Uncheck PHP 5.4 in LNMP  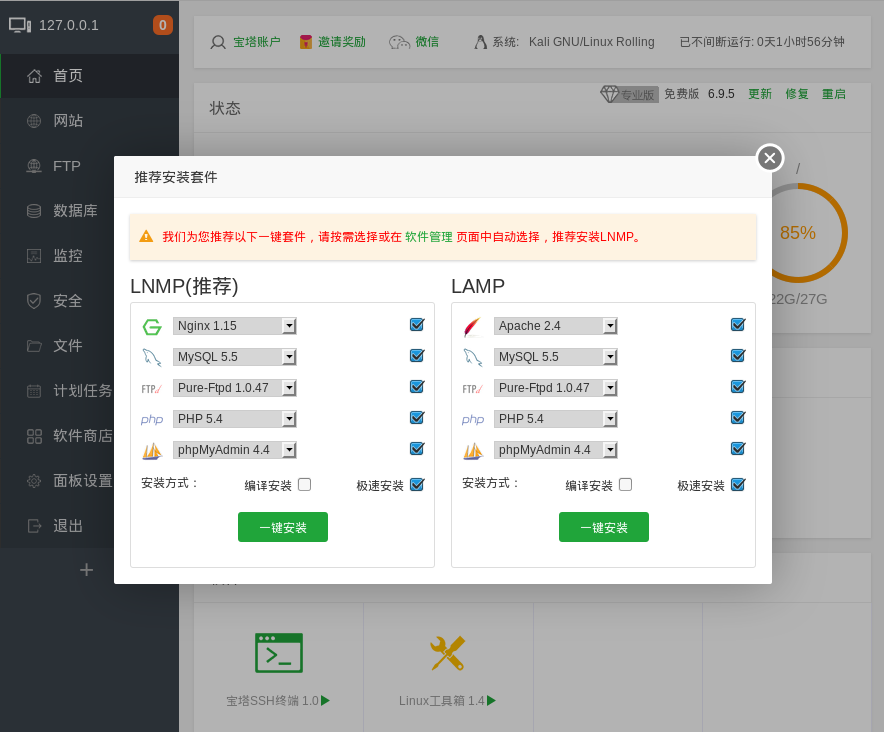click(x=417, y=418)
